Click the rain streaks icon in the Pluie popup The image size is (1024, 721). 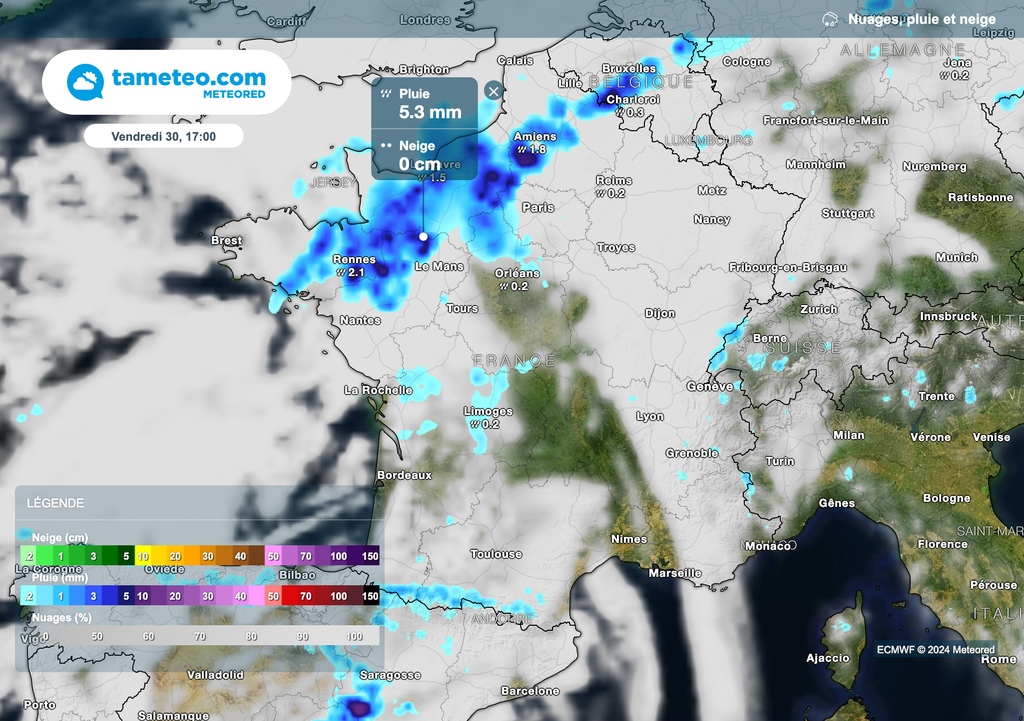coord(387,92)
